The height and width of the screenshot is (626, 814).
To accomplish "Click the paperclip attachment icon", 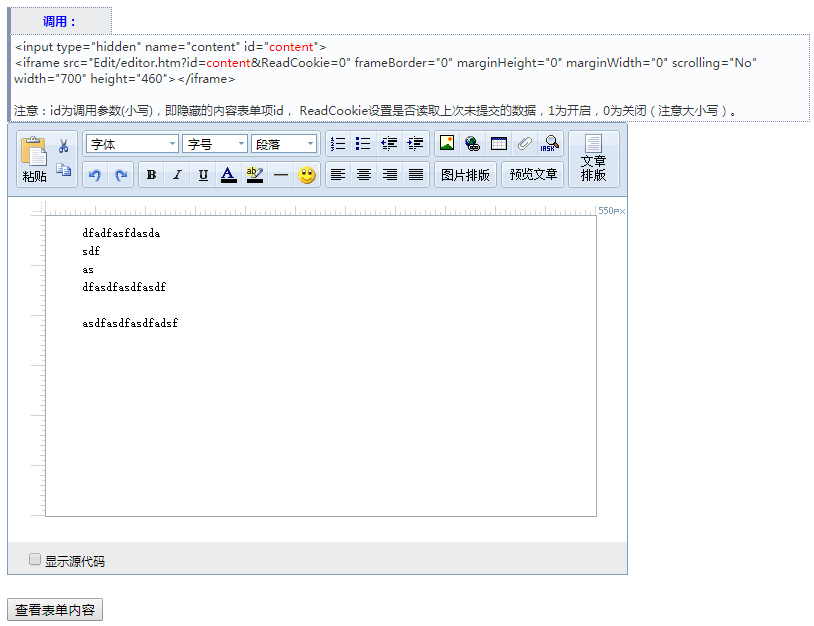I will (525, 143).
